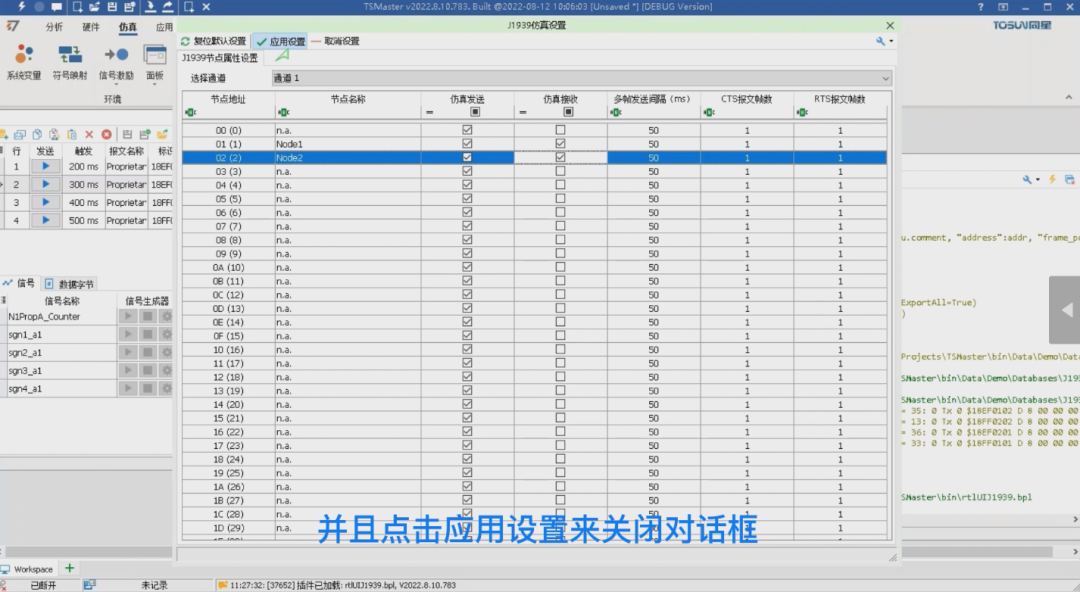Click the 信号激励 signal stimulus icon
The image size is (1080, 592).
coord(116,61)
